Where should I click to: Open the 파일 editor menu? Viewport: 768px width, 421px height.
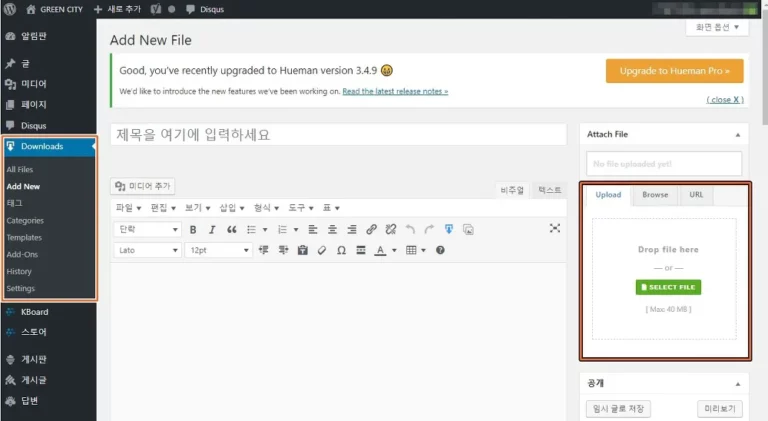[128, 208]
